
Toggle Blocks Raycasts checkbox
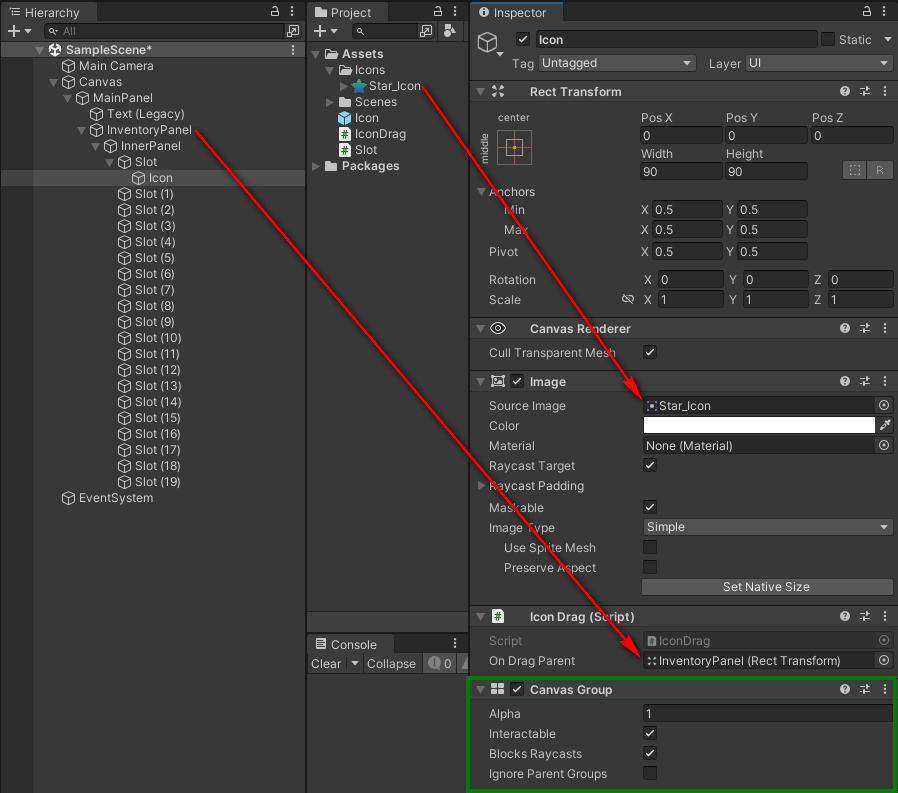(649, 753)
